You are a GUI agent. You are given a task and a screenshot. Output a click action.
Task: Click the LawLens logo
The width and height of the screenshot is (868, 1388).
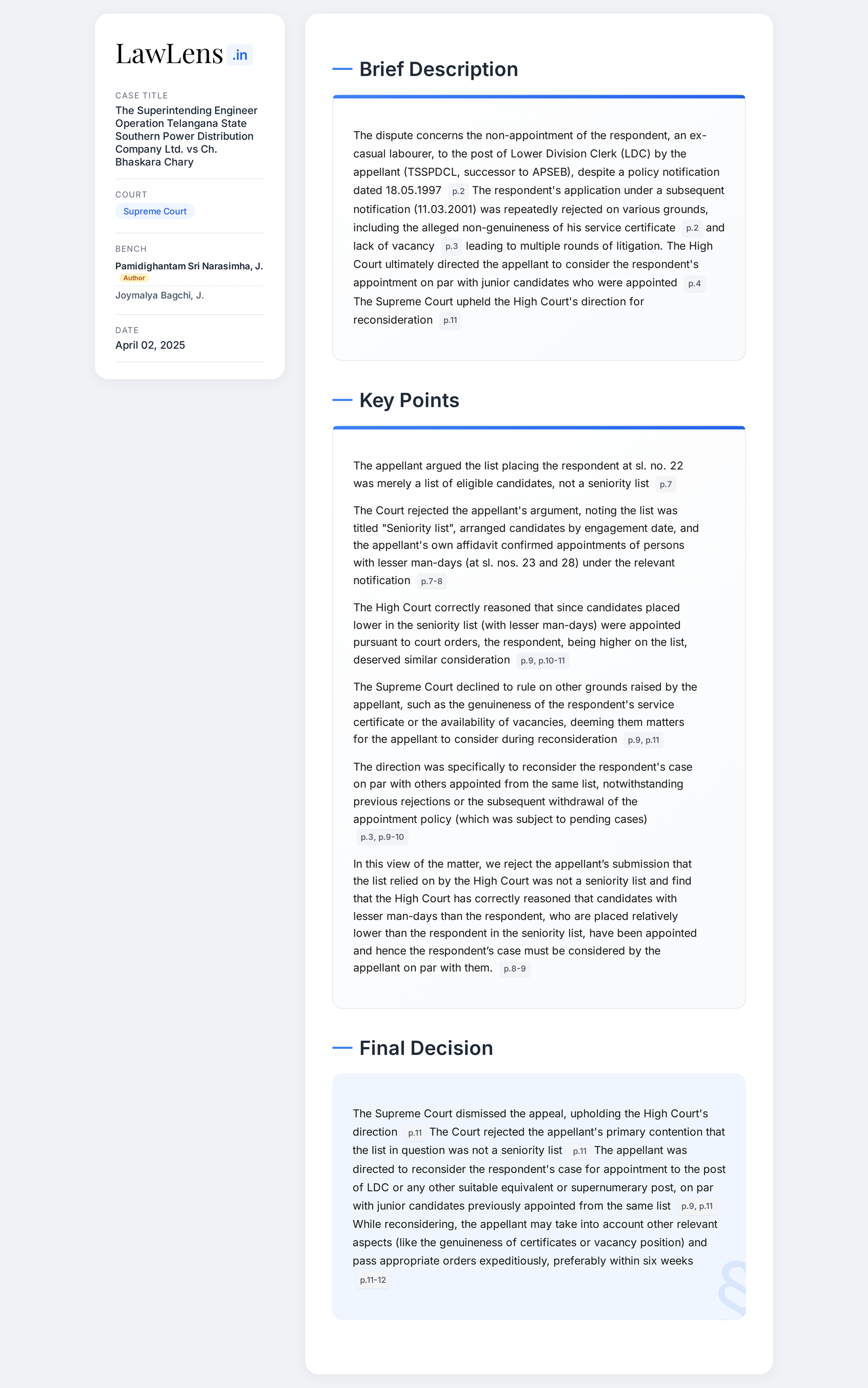(x=169, y=54)
